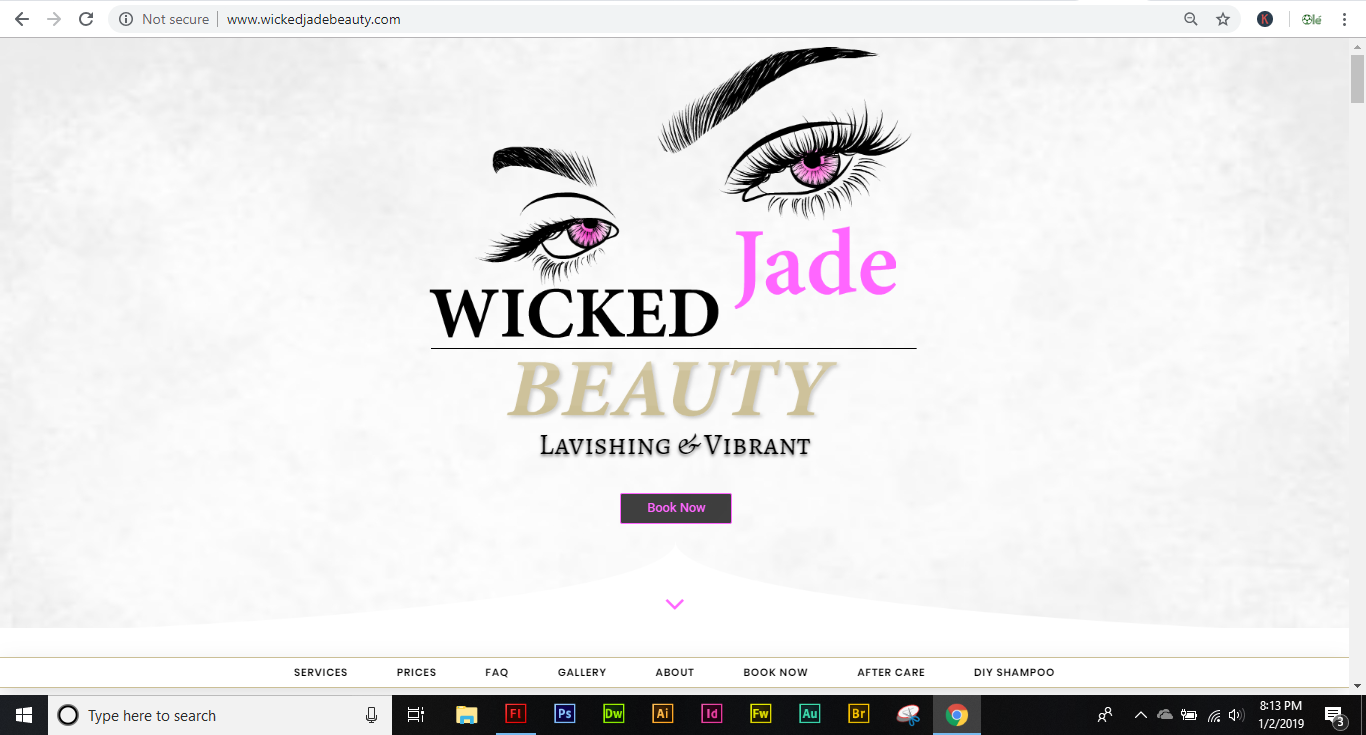The image size is (1366, 735).
Task: Click the address bar URL field
Action: [x=600, y=19]
